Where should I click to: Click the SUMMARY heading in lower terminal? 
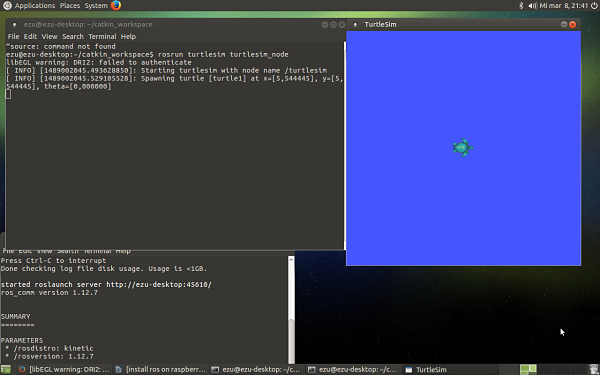[x=15, y=316]
